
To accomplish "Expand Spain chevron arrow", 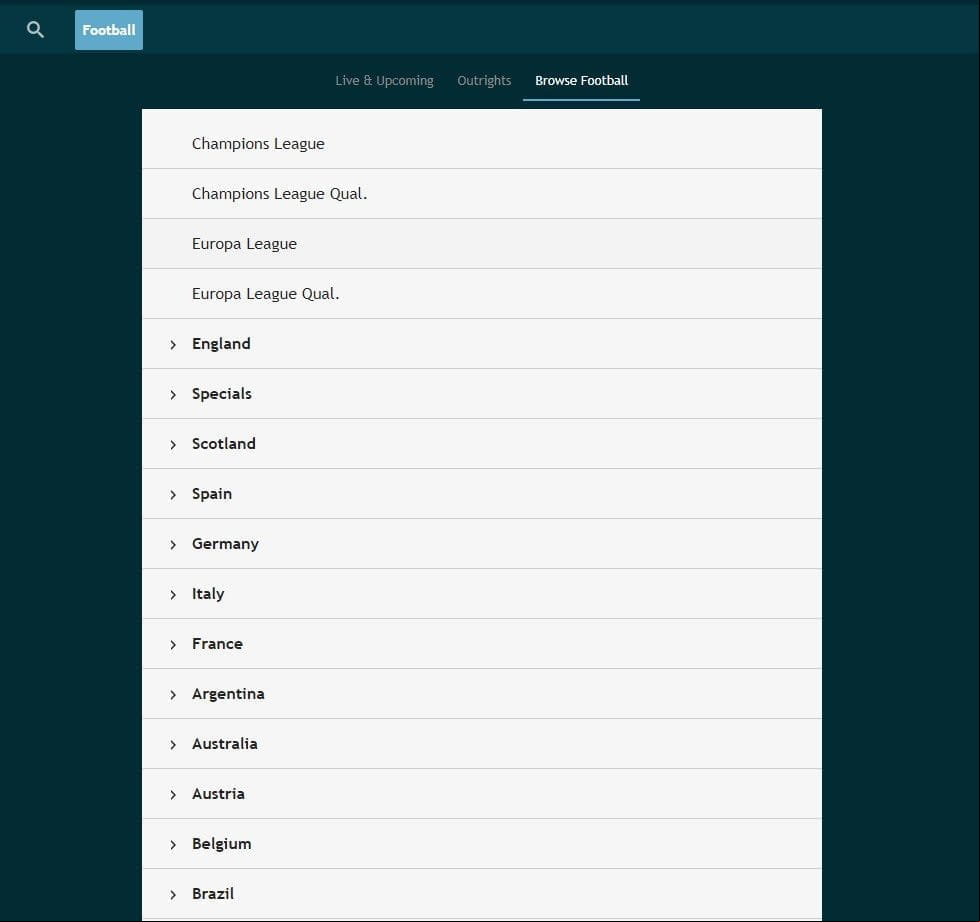I will 173,494.
